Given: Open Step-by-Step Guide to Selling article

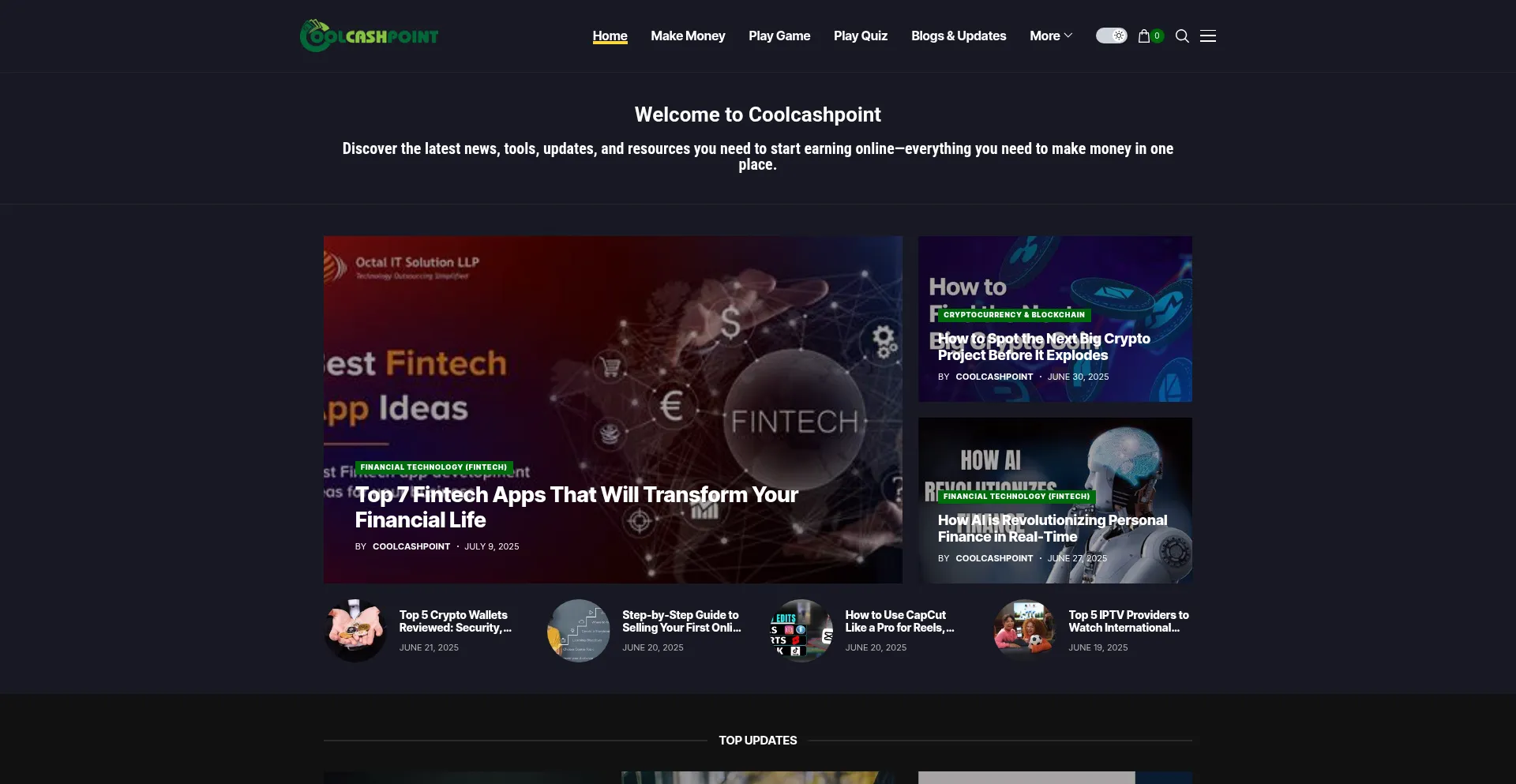Looking at the screenshot, I should (681, 621).
